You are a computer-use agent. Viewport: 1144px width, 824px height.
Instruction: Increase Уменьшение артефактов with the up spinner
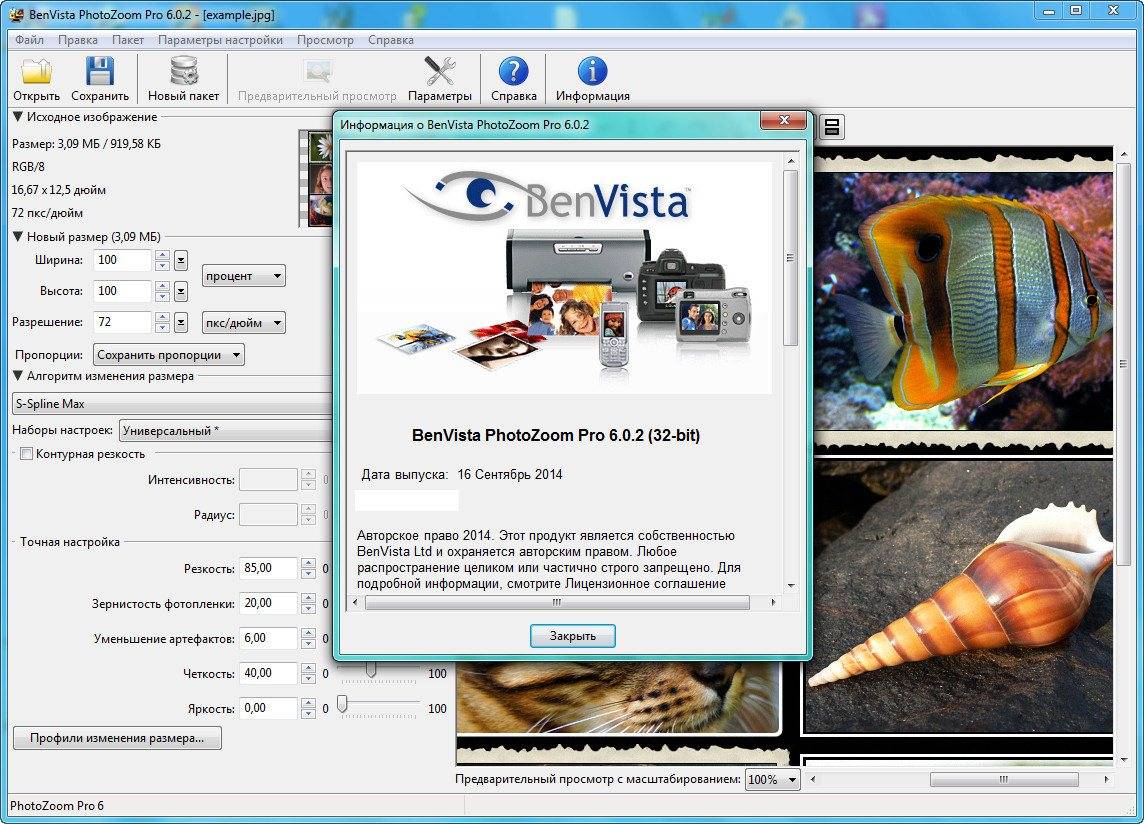309,634
